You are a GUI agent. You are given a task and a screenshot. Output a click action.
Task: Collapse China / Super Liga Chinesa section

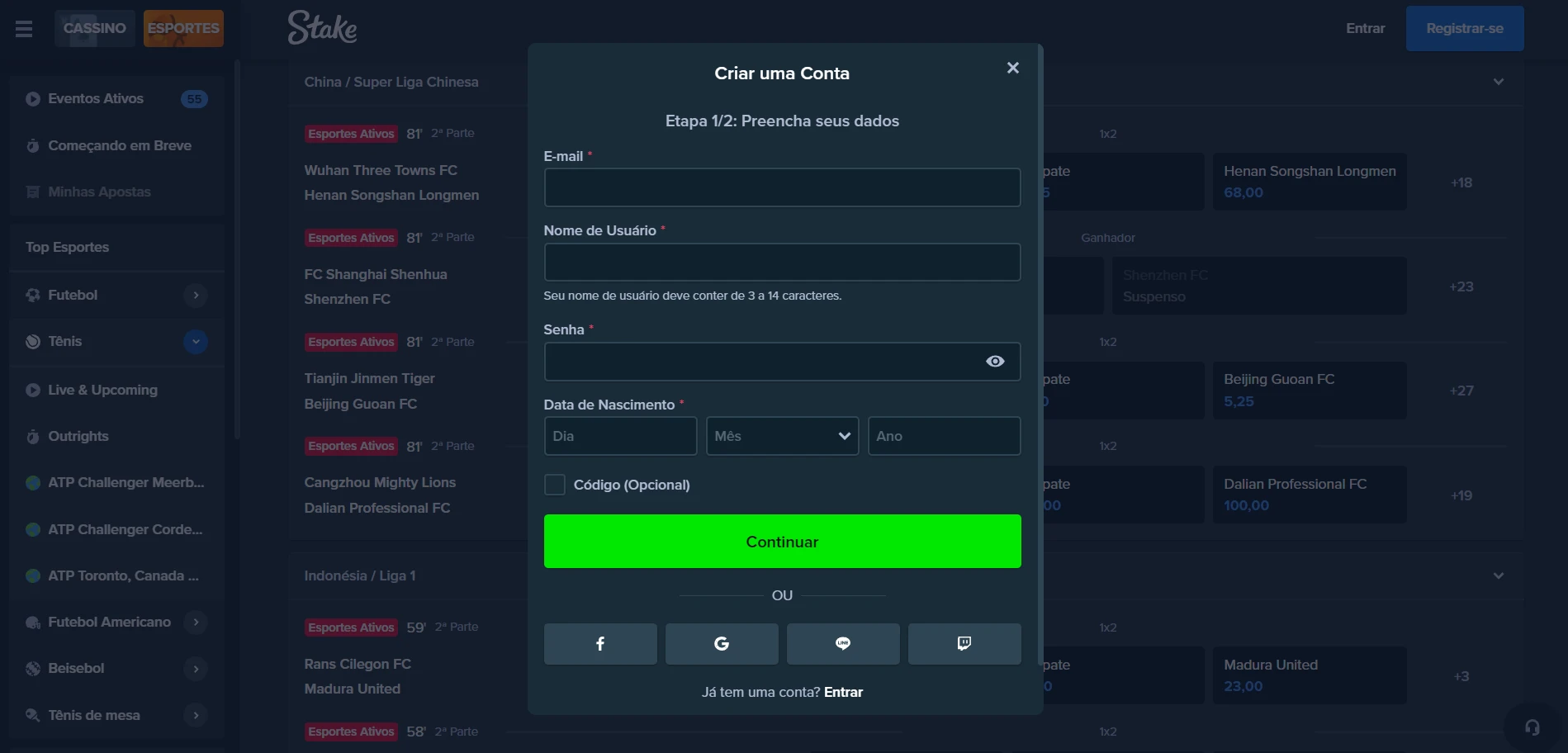1498,82
